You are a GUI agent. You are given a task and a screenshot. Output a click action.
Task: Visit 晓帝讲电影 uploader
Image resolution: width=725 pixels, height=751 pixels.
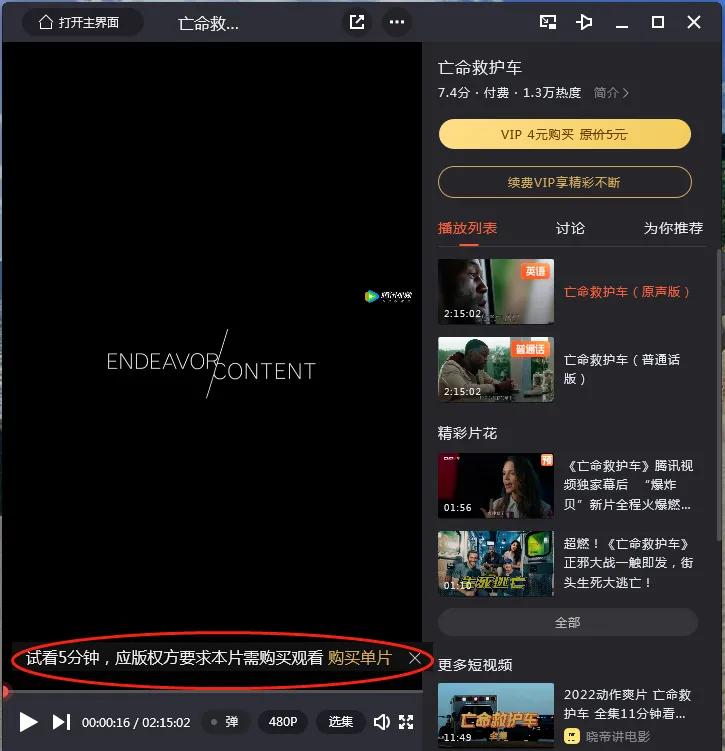(x=608, y=736)
